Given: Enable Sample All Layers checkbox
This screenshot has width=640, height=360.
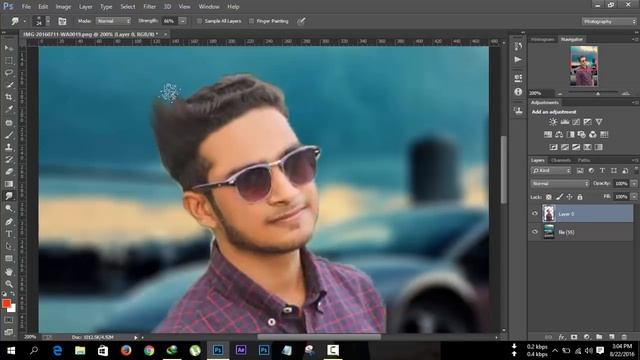Looking at the screenshot, I should pyautogui.click(x=199, y=21).
